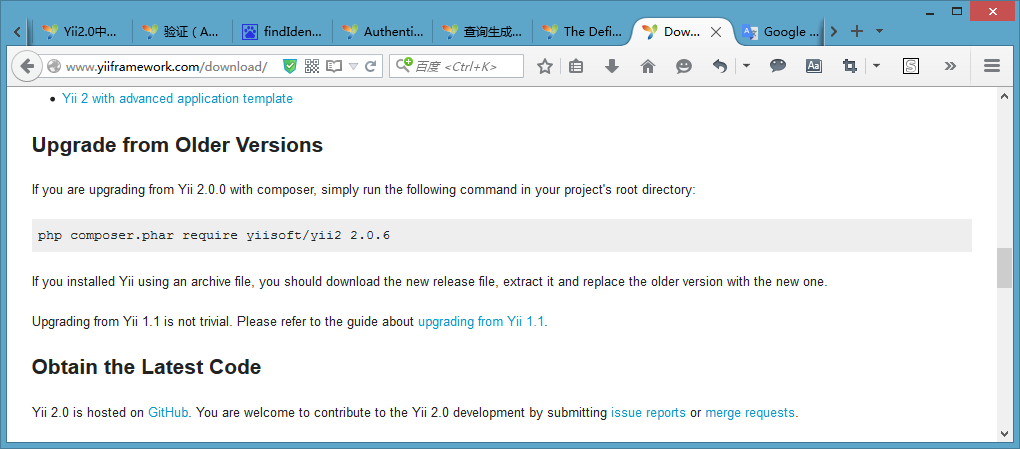The width and height of the screenshot is (1020, 449).
Task: Open the upgrading from Yii 1.1 link
Action: [481, 321]
